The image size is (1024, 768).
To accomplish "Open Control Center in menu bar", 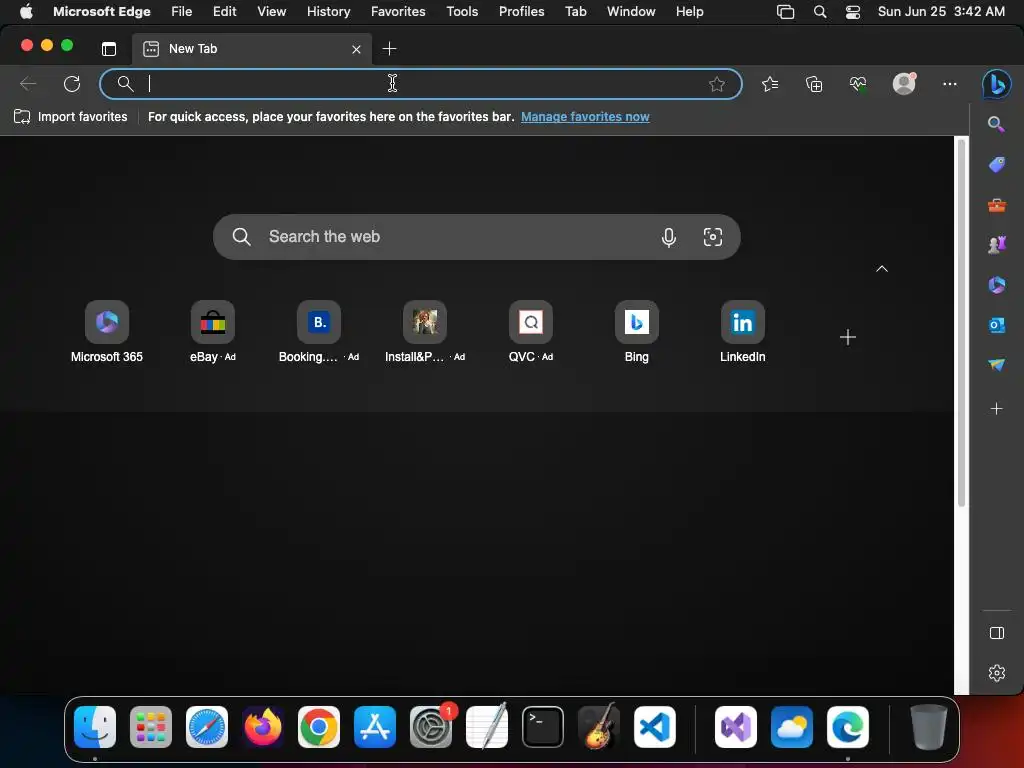I will [853, 12].
